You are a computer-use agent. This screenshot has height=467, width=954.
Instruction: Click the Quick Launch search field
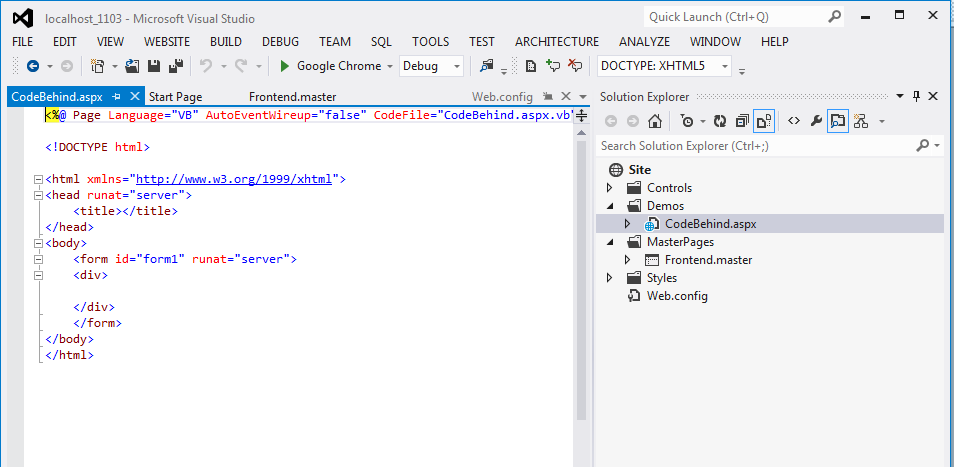pos(735,17)
